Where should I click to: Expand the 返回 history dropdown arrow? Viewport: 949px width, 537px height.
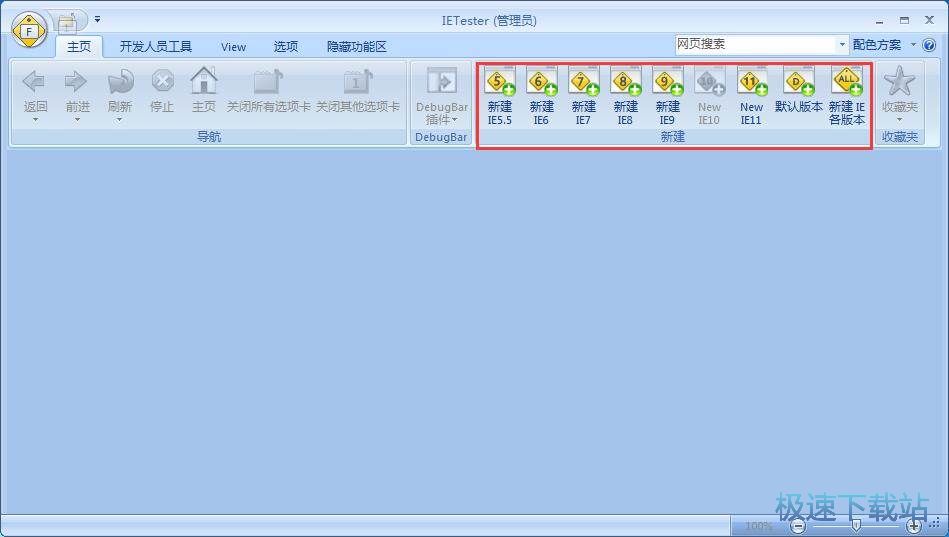click(x=35, y=119)
